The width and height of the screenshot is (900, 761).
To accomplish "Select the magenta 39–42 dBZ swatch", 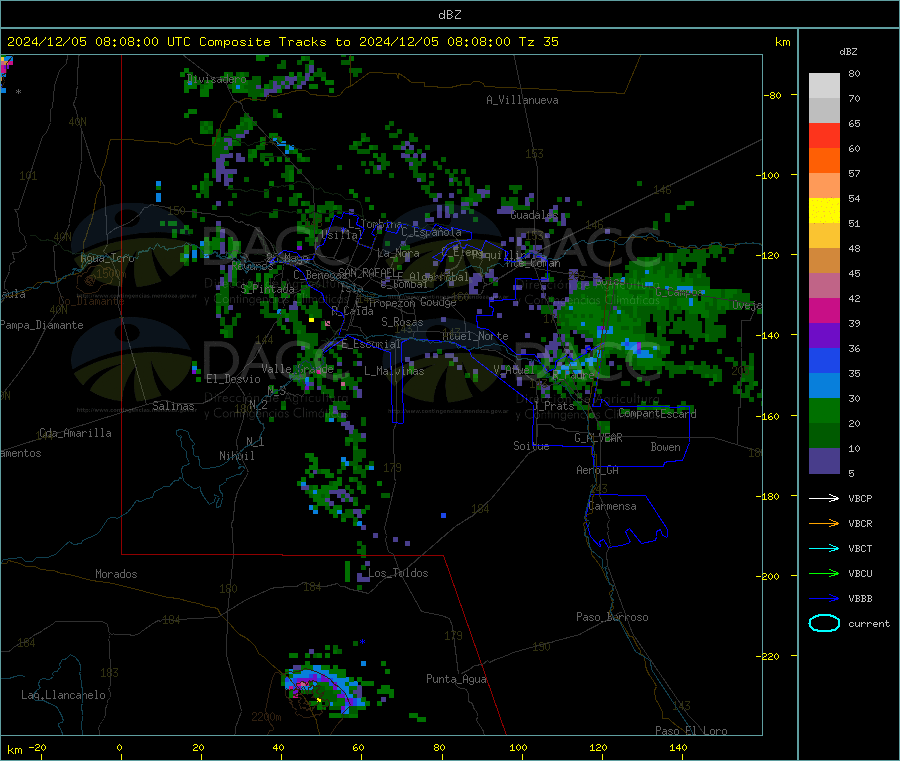I will [x=824, y=310].
